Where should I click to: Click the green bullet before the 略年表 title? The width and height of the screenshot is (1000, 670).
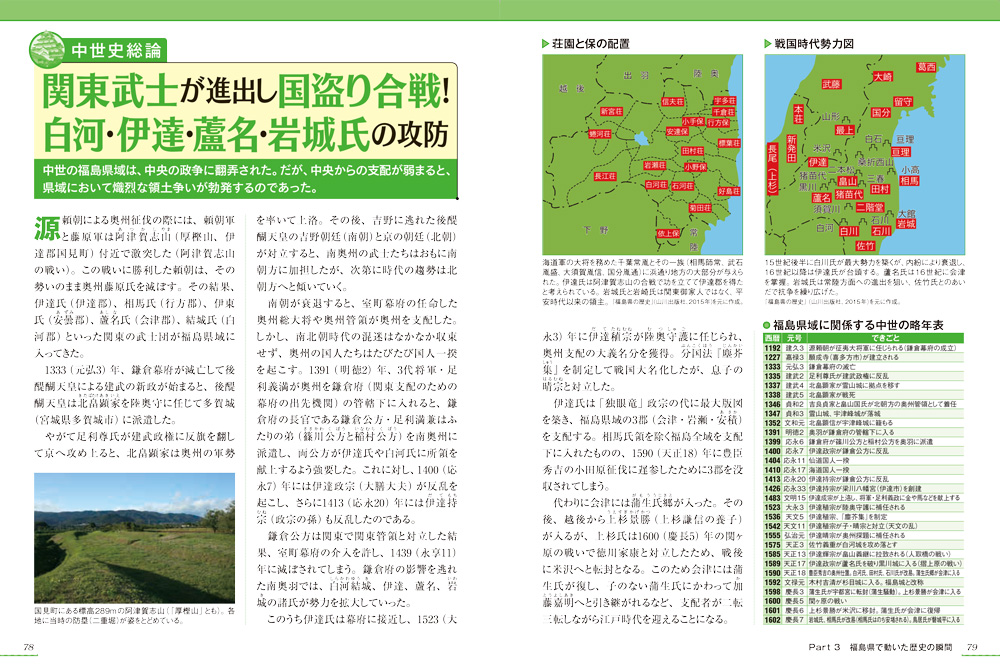pos(767,325)
